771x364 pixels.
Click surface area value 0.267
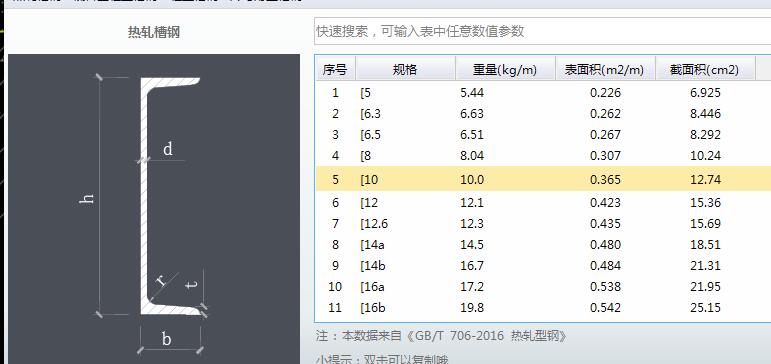(605, 135)
